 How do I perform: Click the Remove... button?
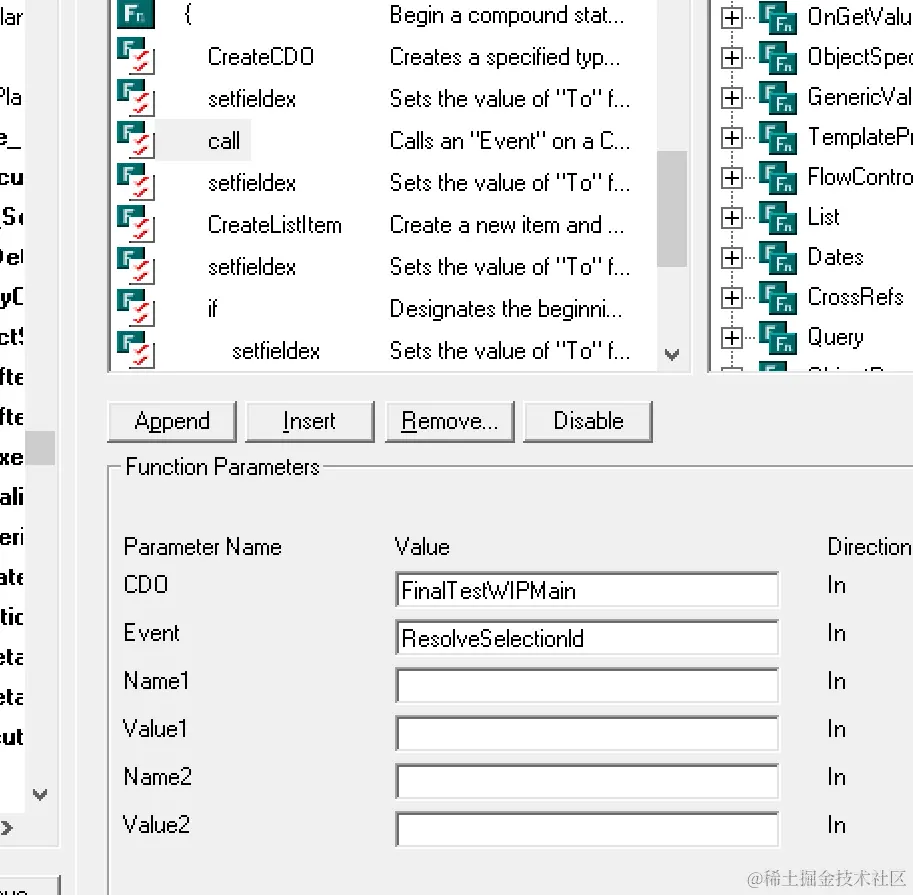tap(450, 421)
